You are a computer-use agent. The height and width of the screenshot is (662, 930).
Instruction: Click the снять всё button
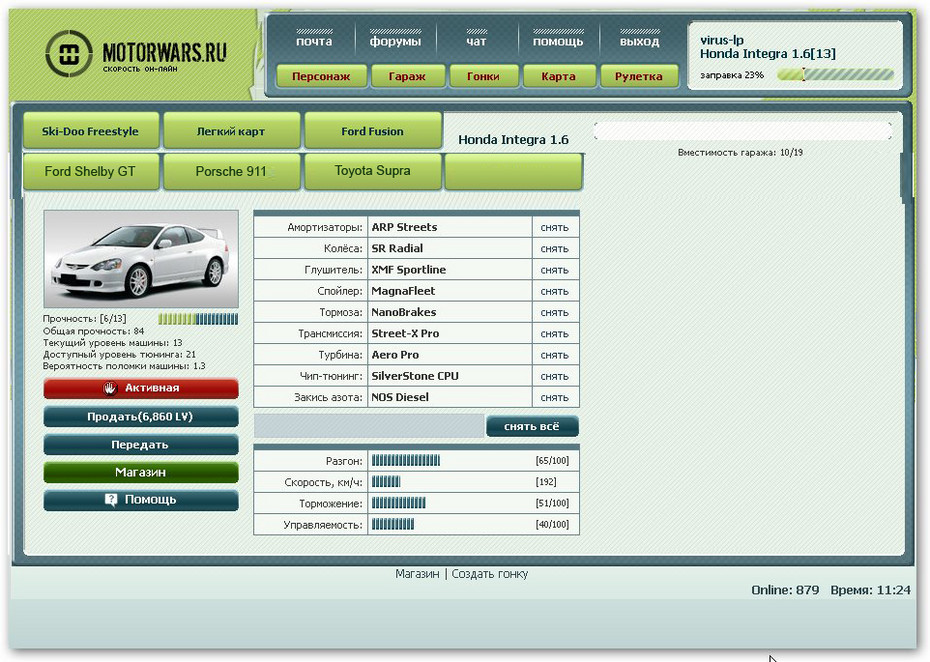[532, 427]
